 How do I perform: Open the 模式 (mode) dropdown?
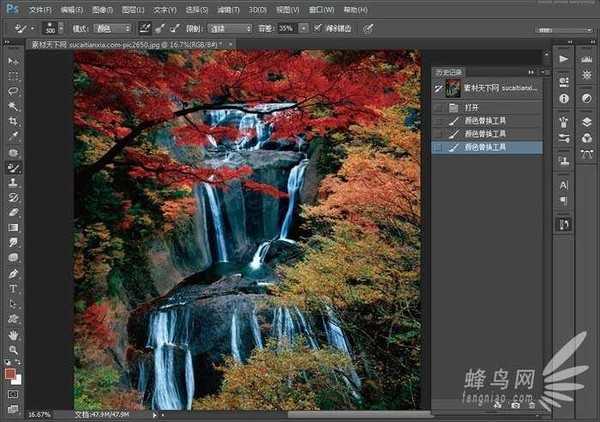tap(117, 28)
